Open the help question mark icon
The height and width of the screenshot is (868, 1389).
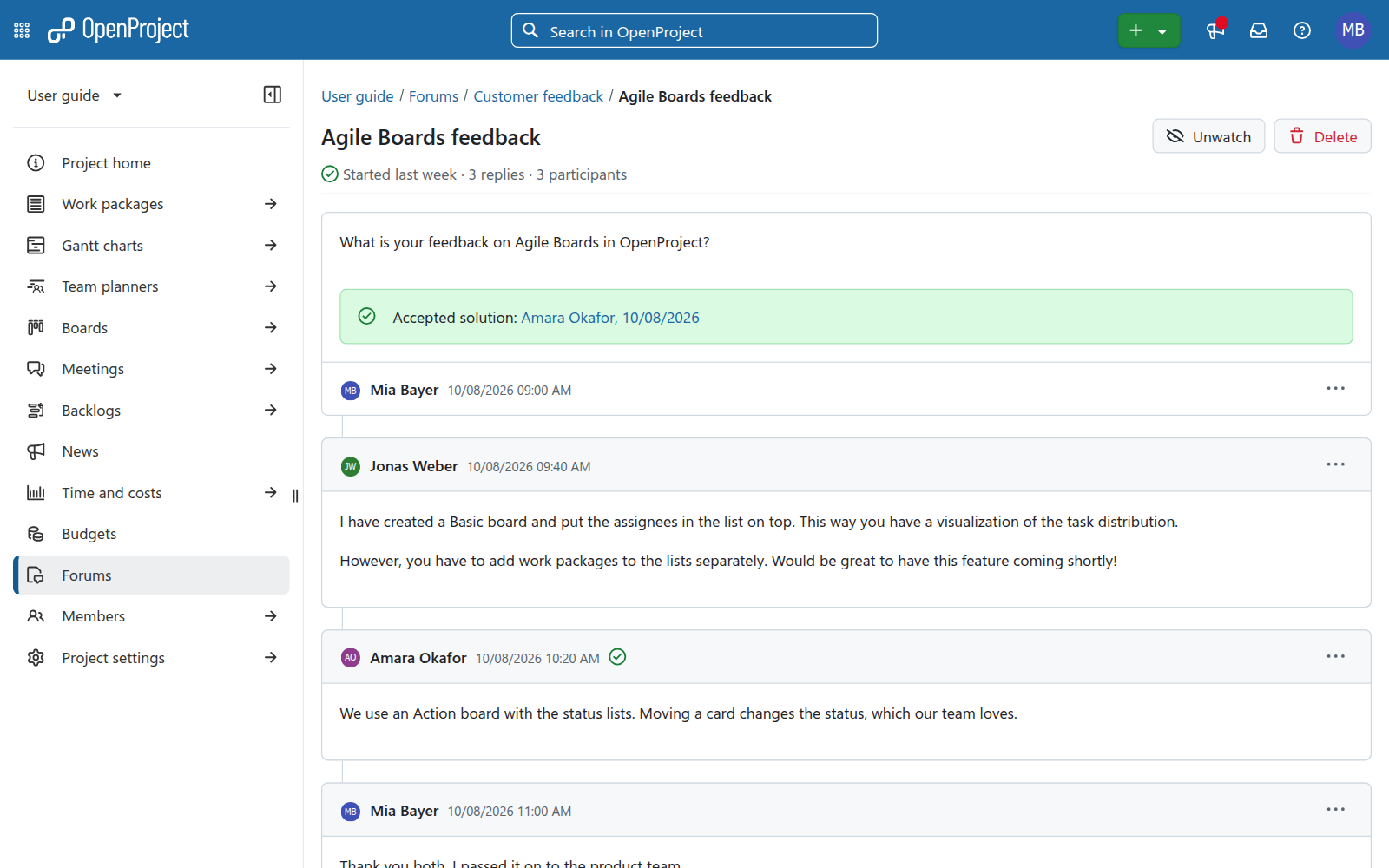click(1302, 30)
